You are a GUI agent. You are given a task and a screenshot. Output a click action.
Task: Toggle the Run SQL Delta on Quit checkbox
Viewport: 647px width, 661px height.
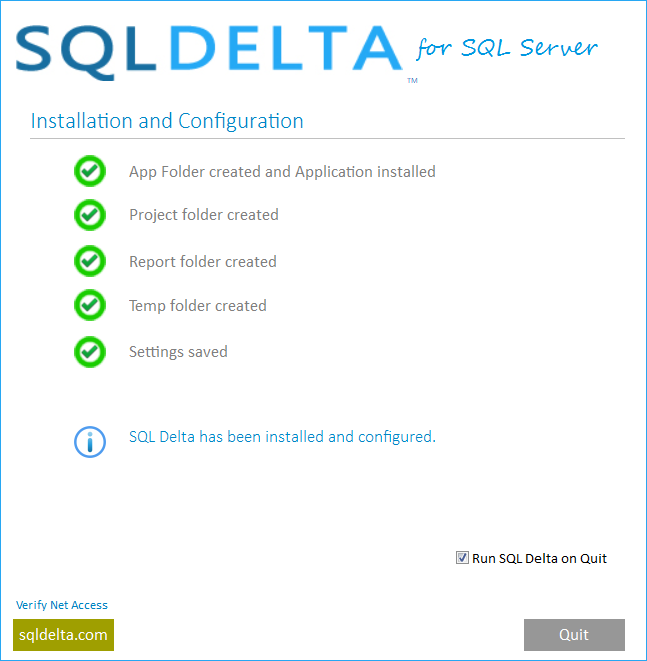point(462,558)
